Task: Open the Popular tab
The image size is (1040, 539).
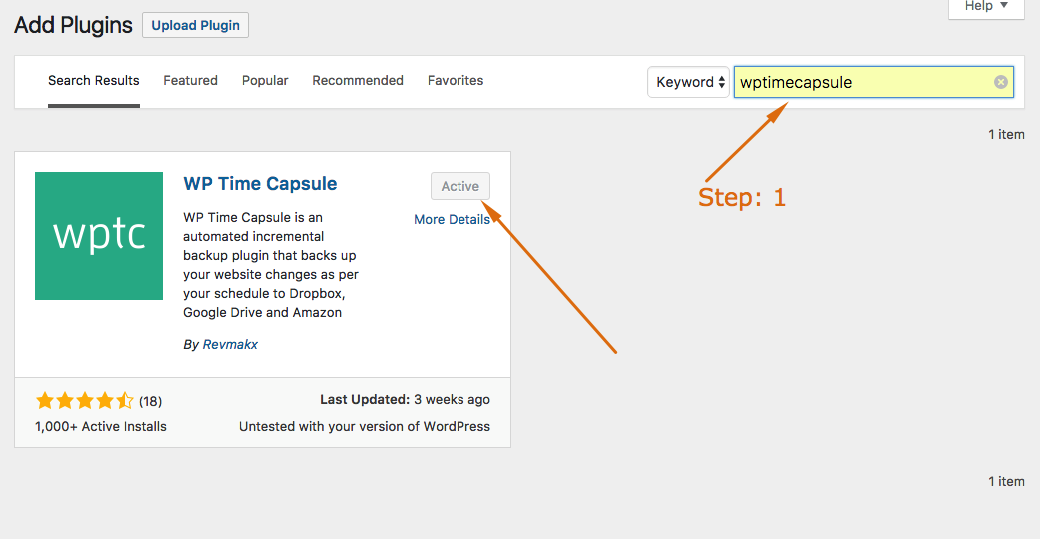Action: tap(265, 81)
